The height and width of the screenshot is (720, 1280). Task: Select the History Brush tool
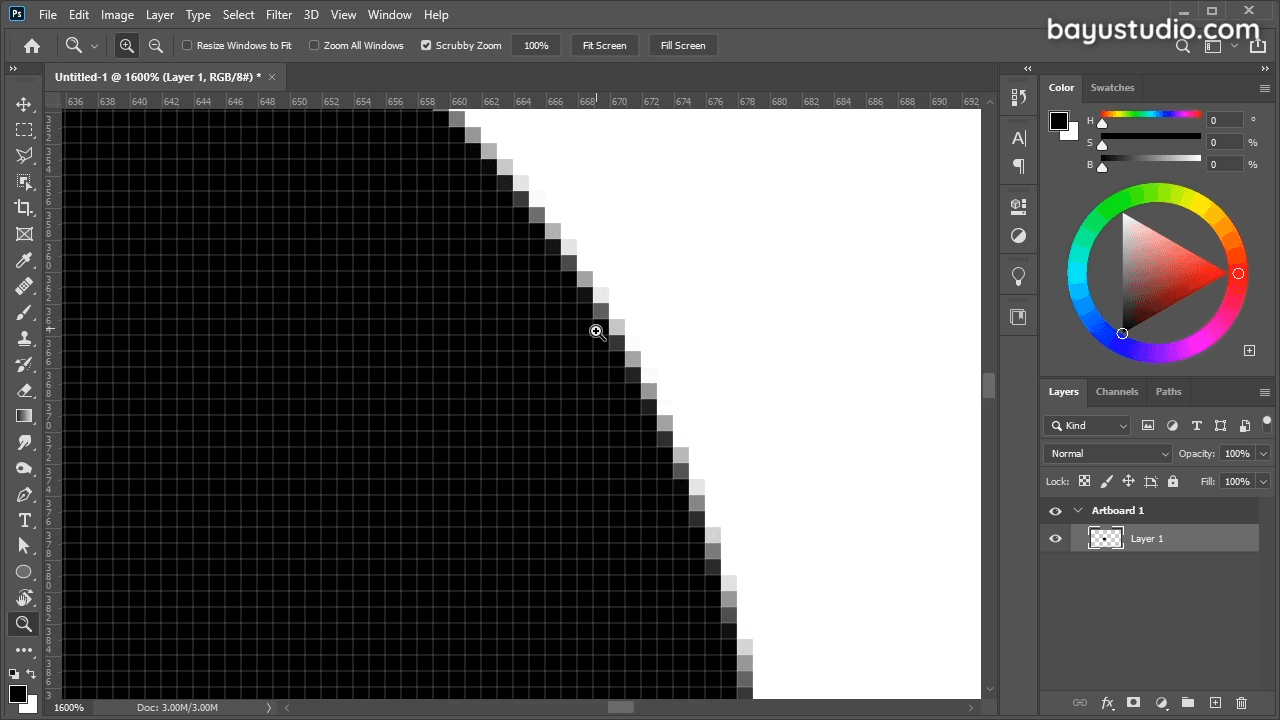click(24, 364)
